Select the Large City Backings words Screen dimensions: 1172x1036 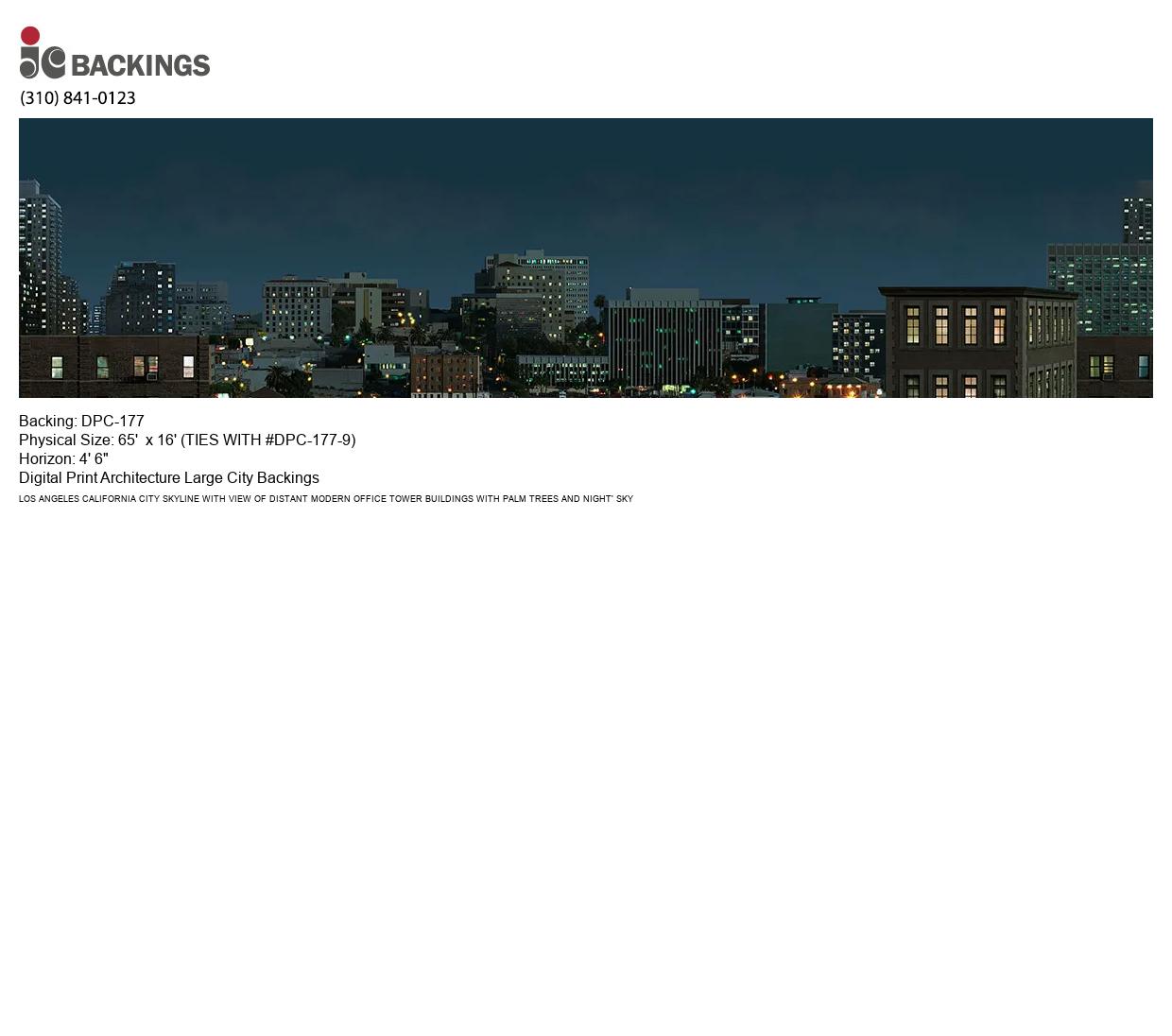click(x=251, y=478)
